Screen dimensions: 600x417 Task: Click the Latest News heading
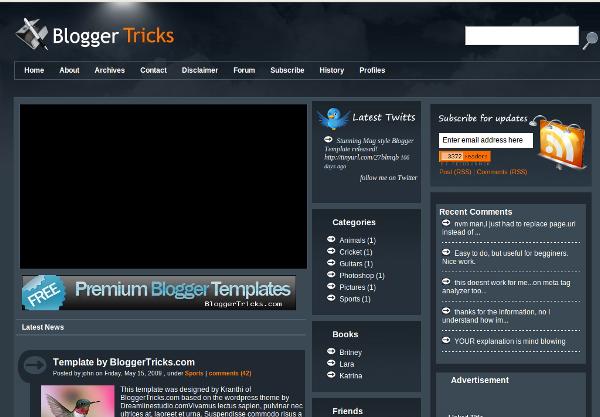coord(43,327)
